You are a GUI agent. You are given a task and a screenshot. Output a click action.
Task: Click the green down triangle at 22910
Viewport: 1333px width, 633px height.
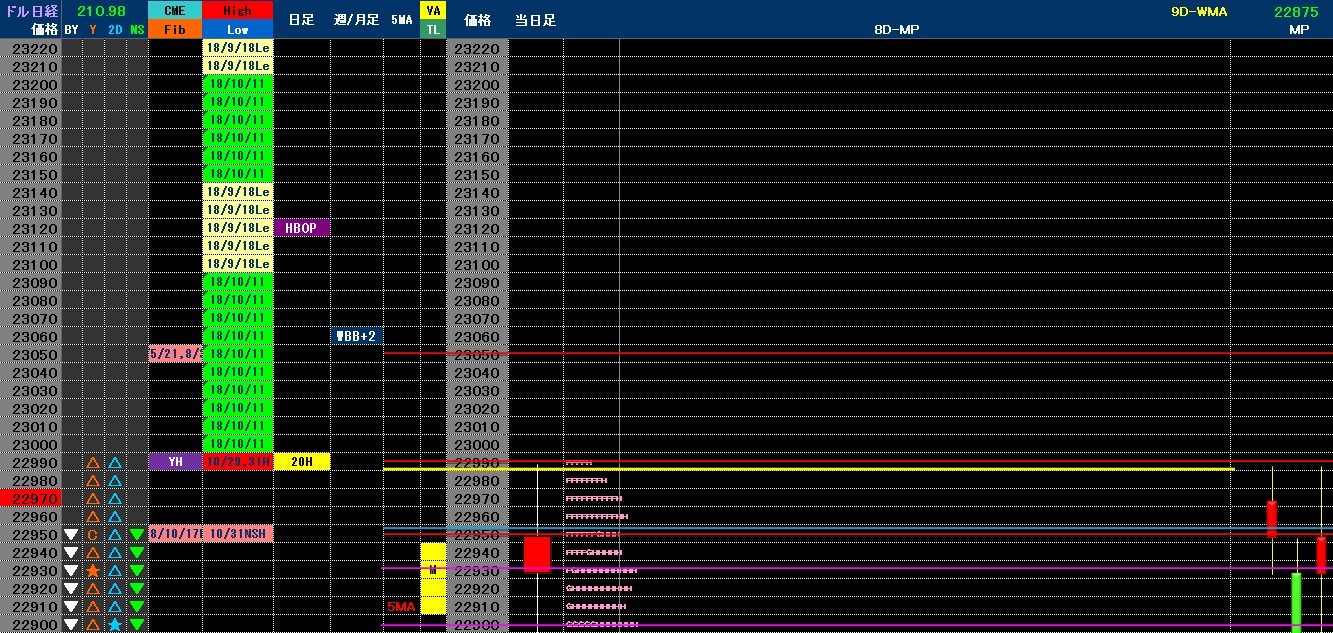pos(137,607)
